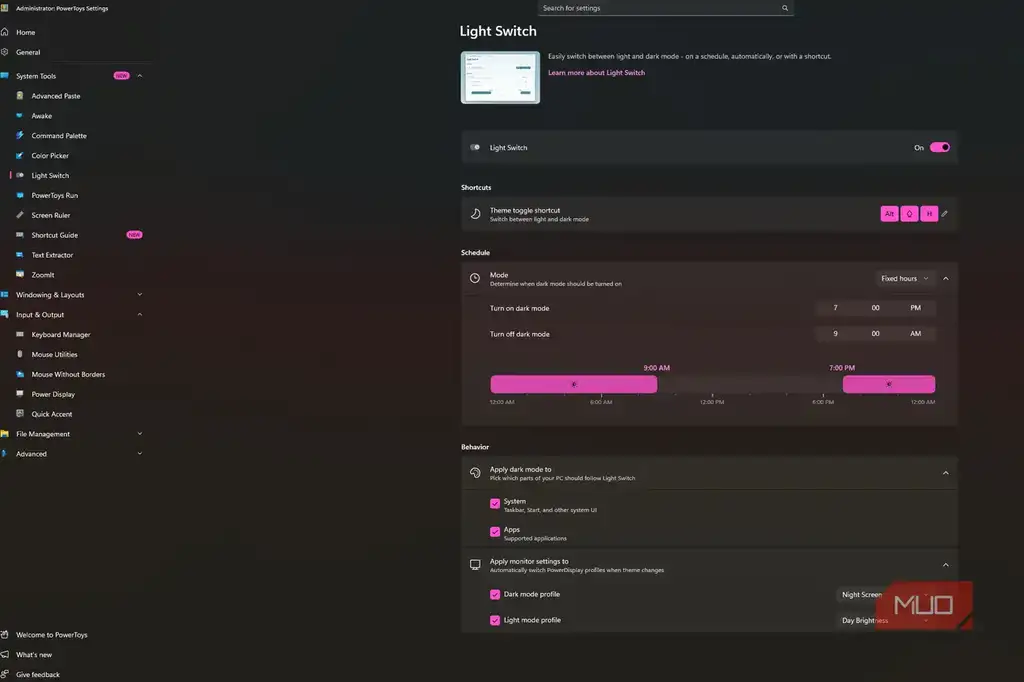Click the 7:00 PM pink timeline bar
This screenshot has width=1024, height=682.
889,384
